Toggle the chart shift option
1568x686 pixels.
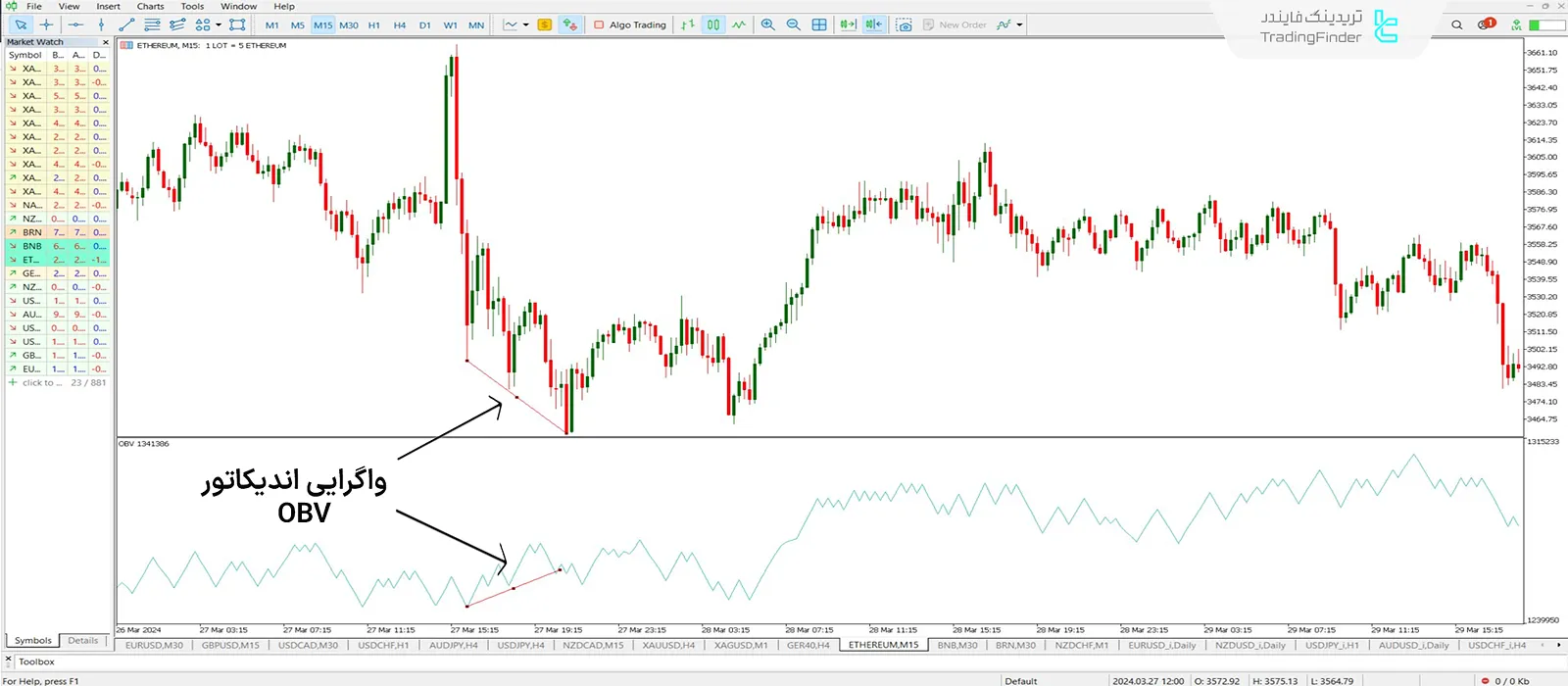(873, 24)
